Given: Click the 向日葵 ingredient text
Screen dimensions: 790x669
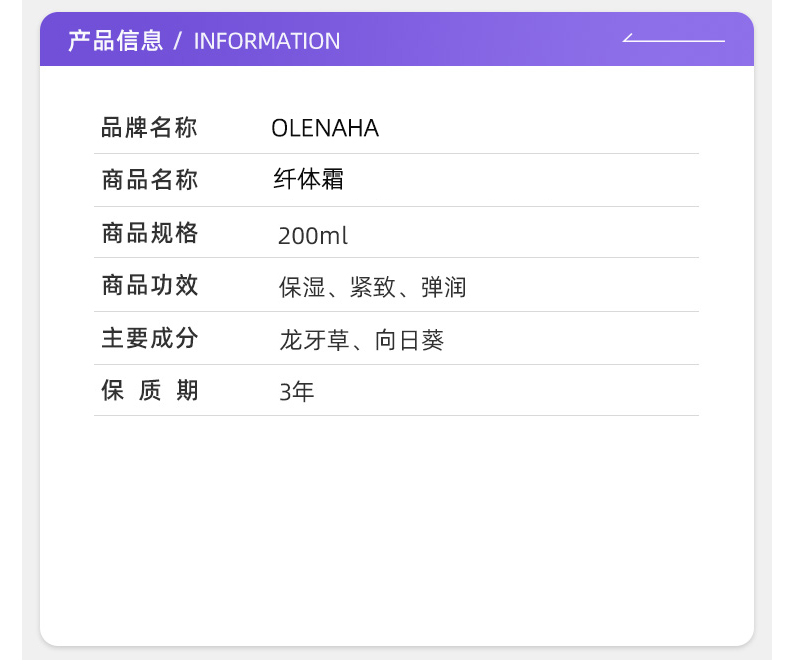Looking at the screenshot, I should [x=409, y=341].
